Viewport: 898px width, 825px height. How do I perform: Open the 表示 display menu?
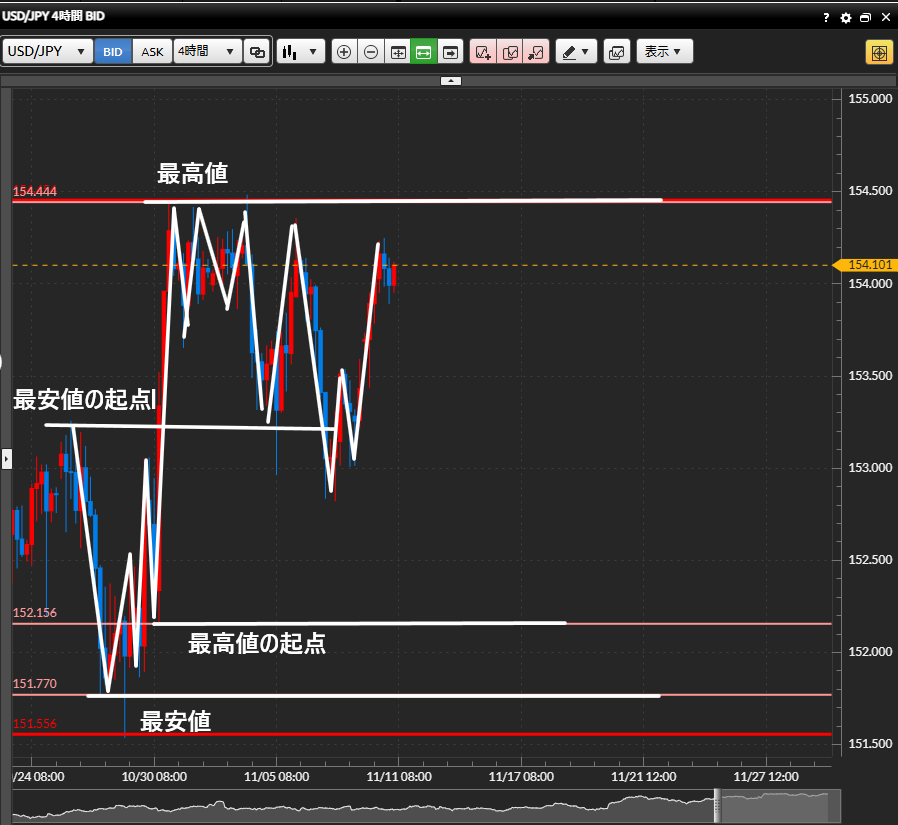664,52
